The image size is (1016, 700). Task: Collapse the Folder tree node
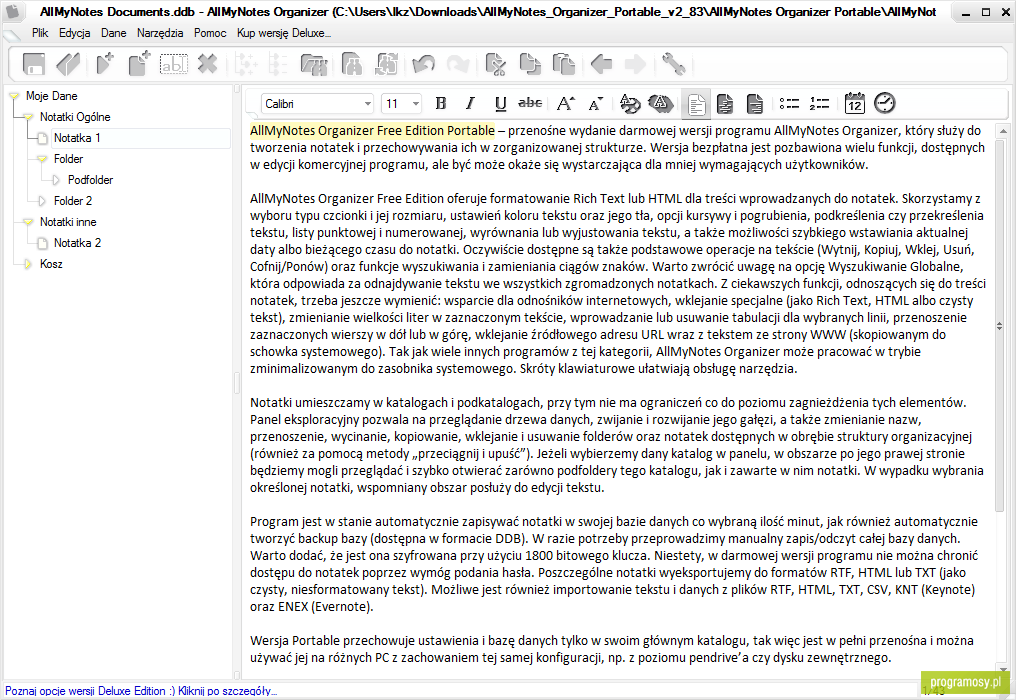(42, 159)
